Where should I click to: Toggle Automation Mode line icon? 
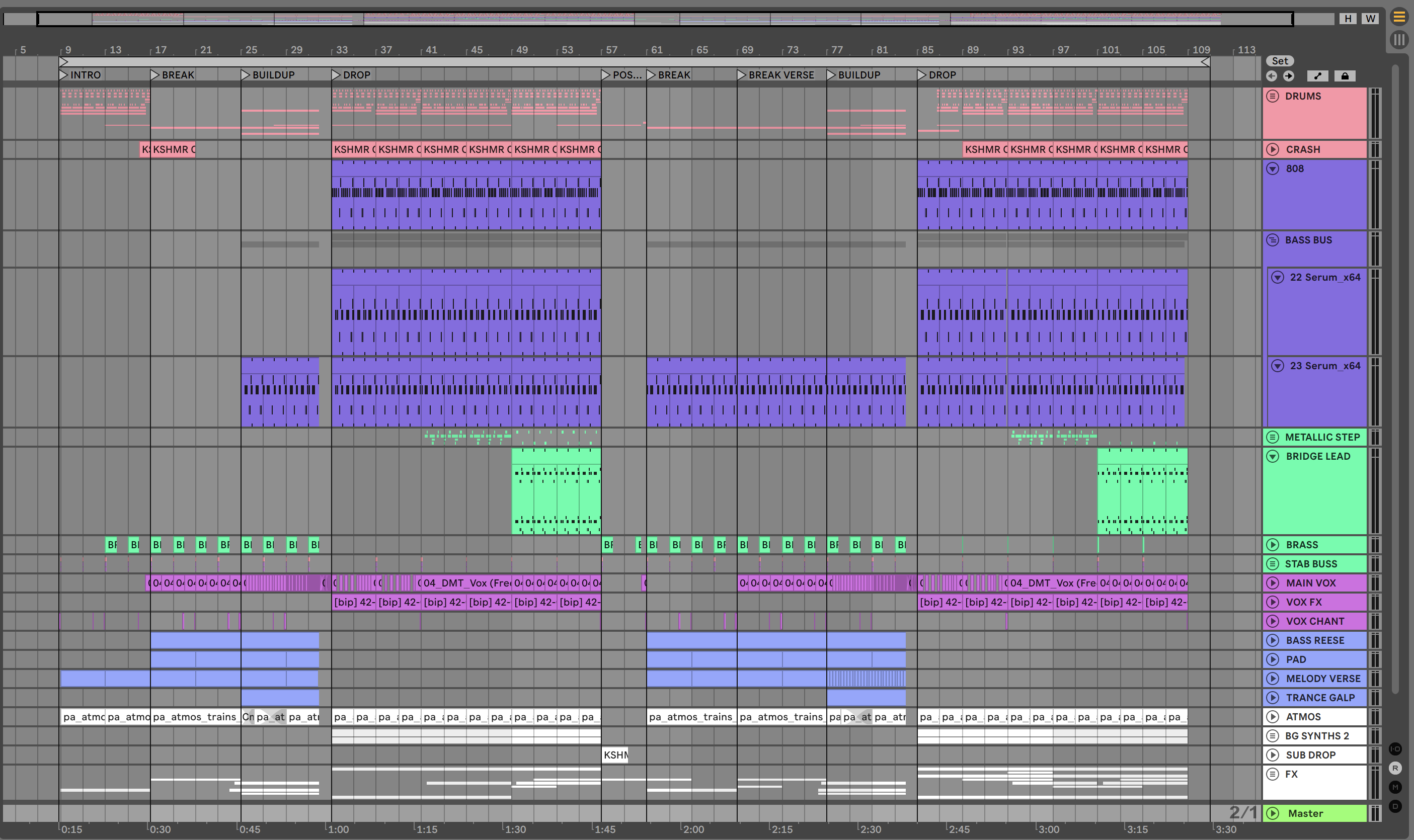(1317, 76)
